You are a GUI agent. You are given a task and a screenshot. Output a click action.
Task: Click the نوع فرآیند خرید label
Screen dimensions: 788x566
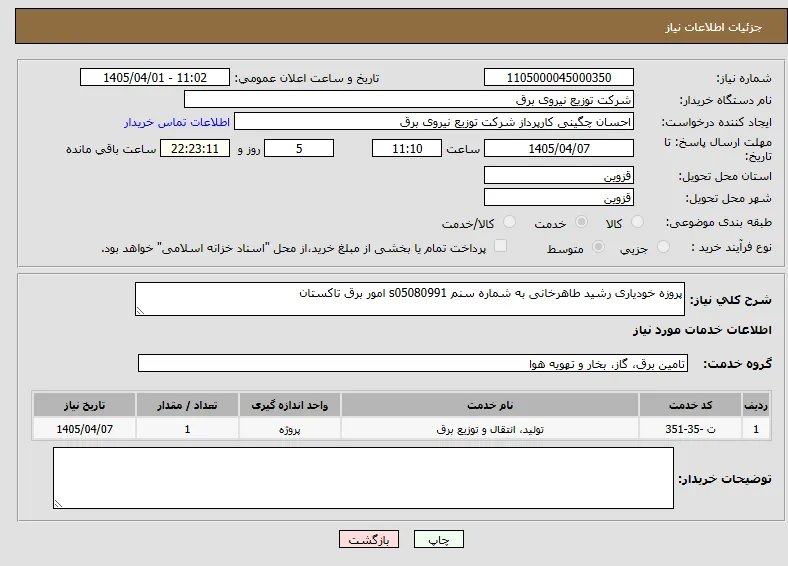click(732, 247)
